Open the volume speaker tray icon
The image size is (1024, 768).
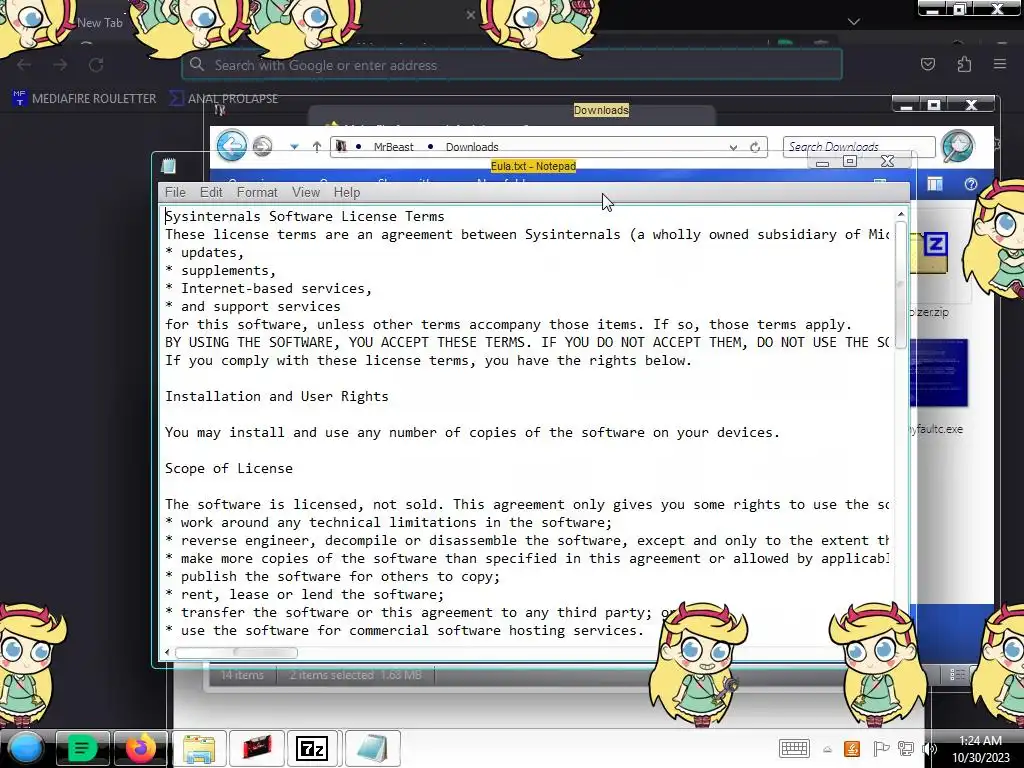click(929, 749)
